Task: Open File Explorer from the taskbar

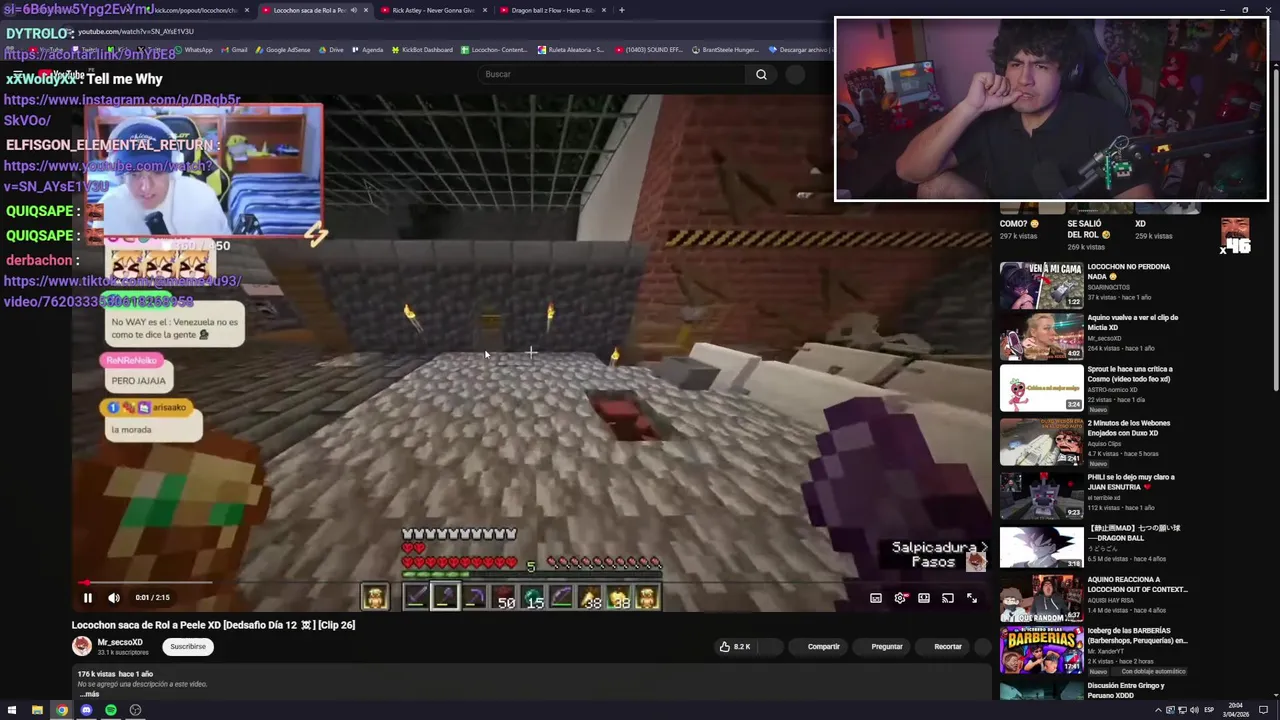Action: coord(37,711)
